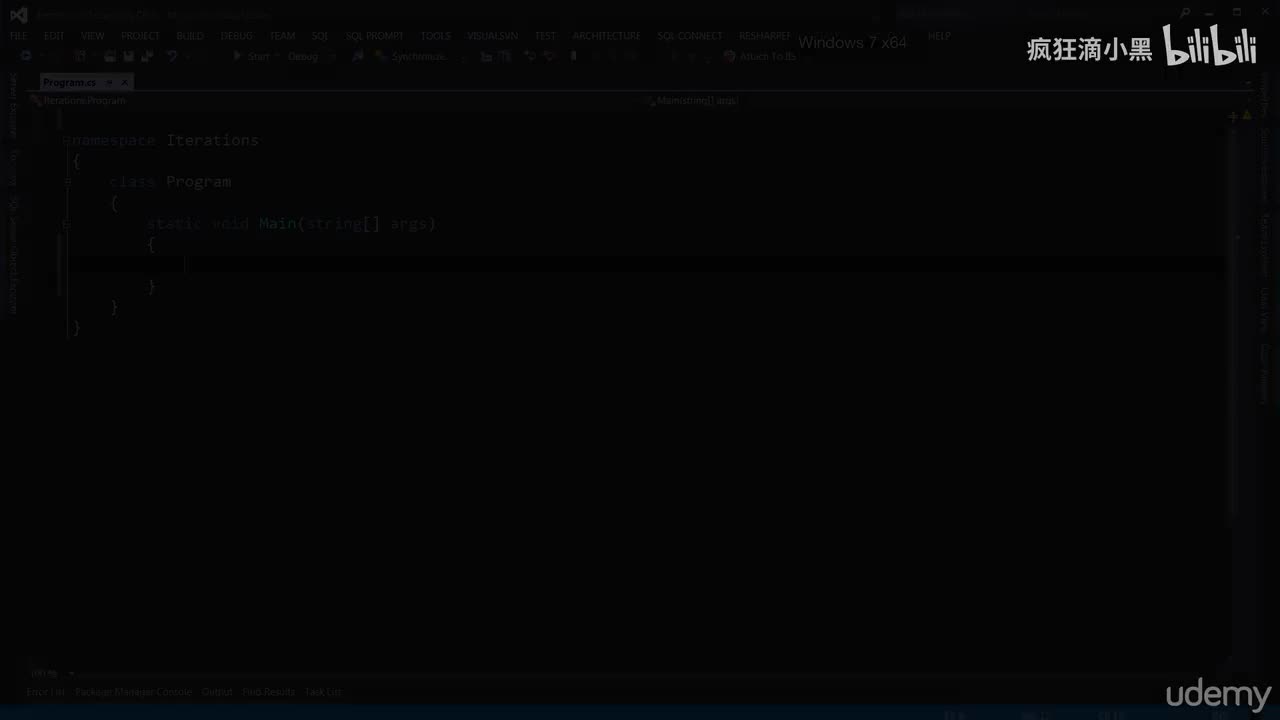Click the Undo toolbar icon
Viewport: 1280px width, 720px height.
[x=172, y=57]
